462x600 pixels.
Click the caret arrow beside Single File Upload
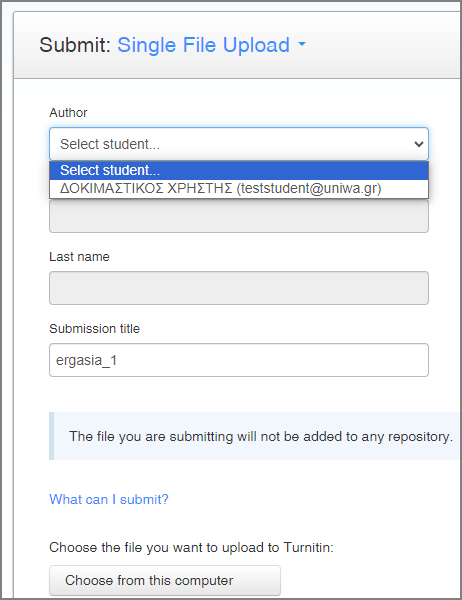(x=302, y=44)
